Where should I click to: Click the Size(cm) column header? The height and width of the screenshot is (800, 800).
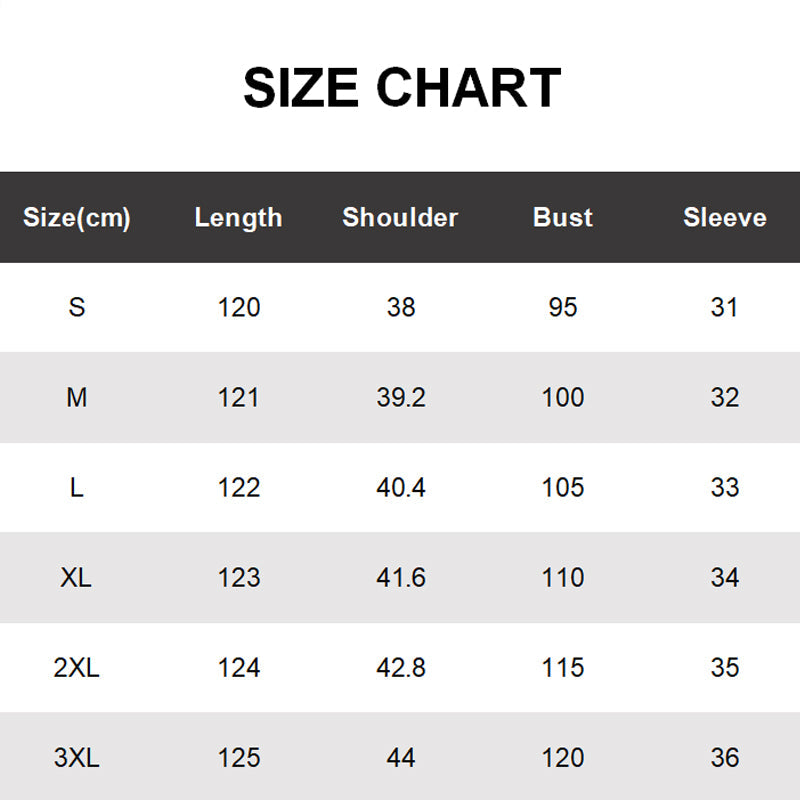coord(77,217)
